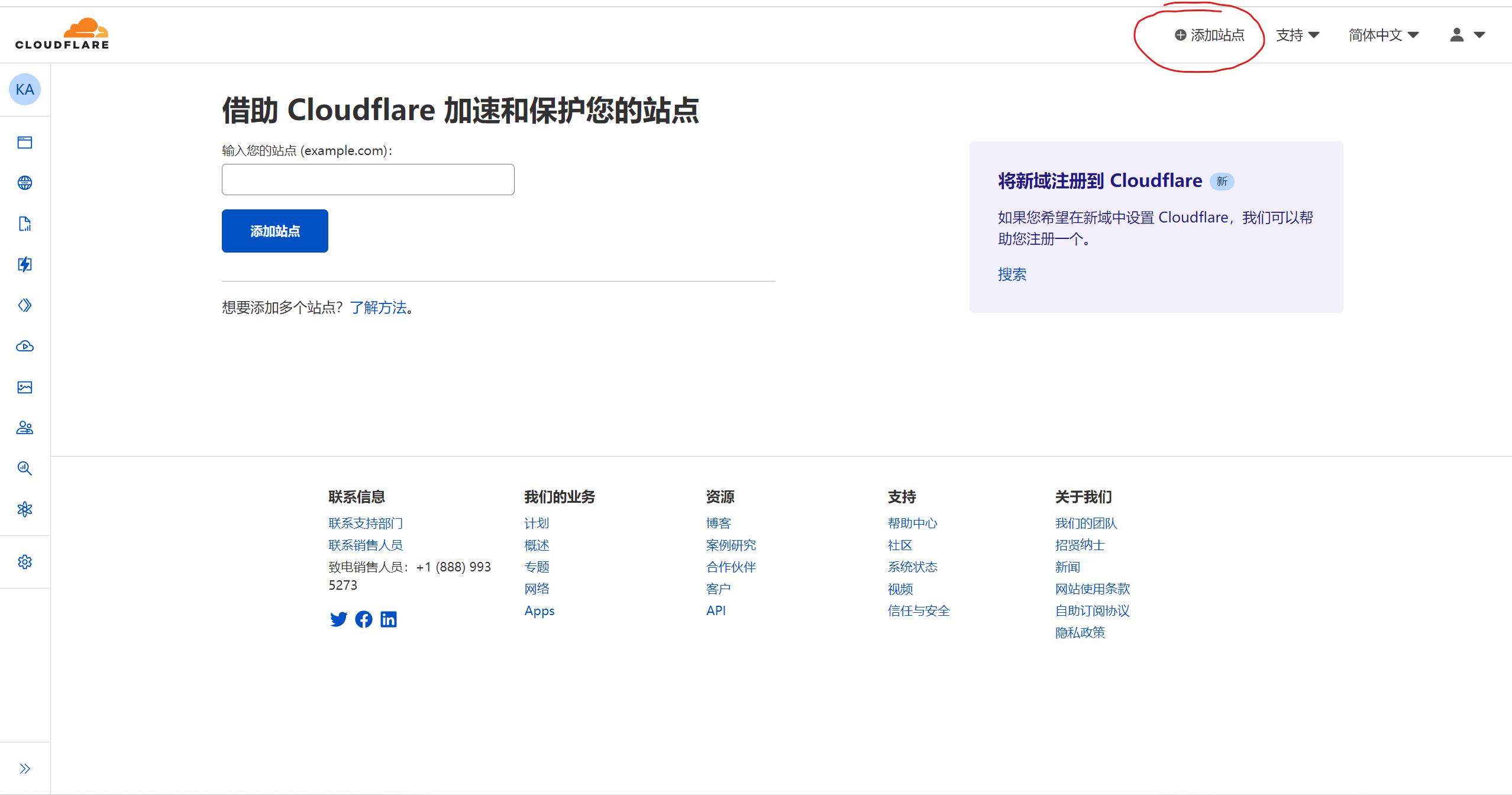1512x795 pixels.
Task: Open the account user dropdown arrow
Action: tap(1481, 35)
